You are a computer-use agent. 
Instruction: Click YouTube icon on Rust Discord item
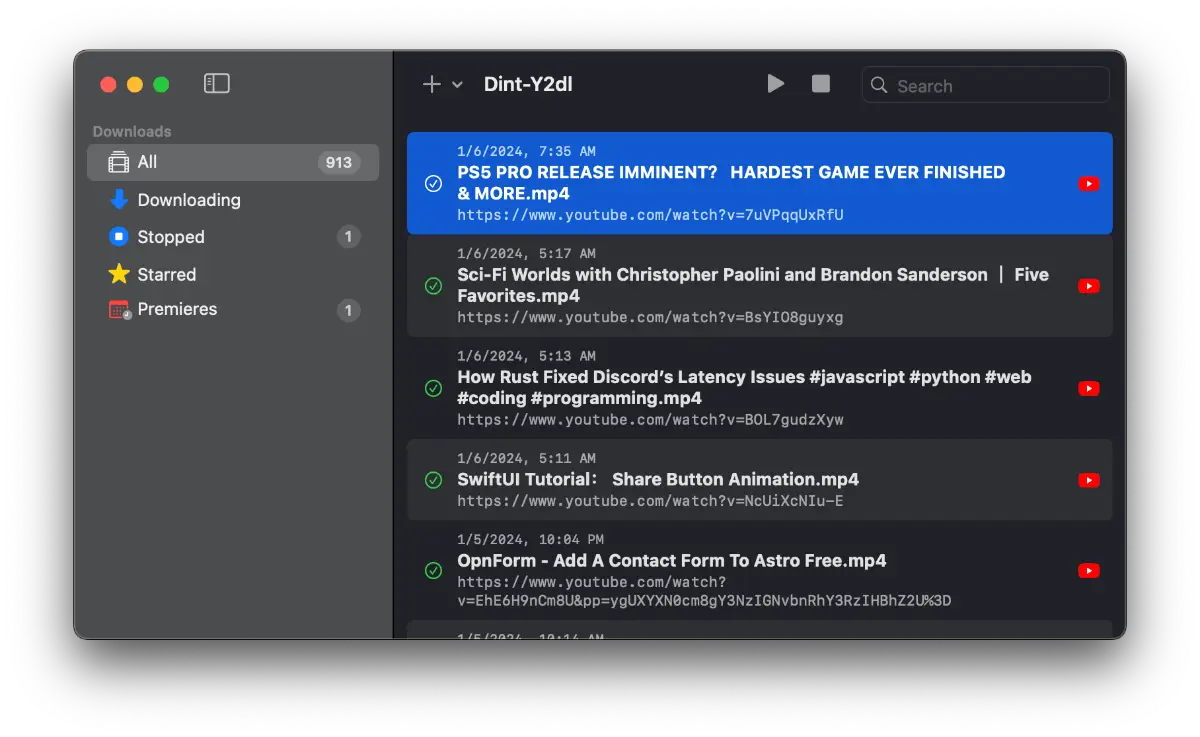pos(1089,389)
